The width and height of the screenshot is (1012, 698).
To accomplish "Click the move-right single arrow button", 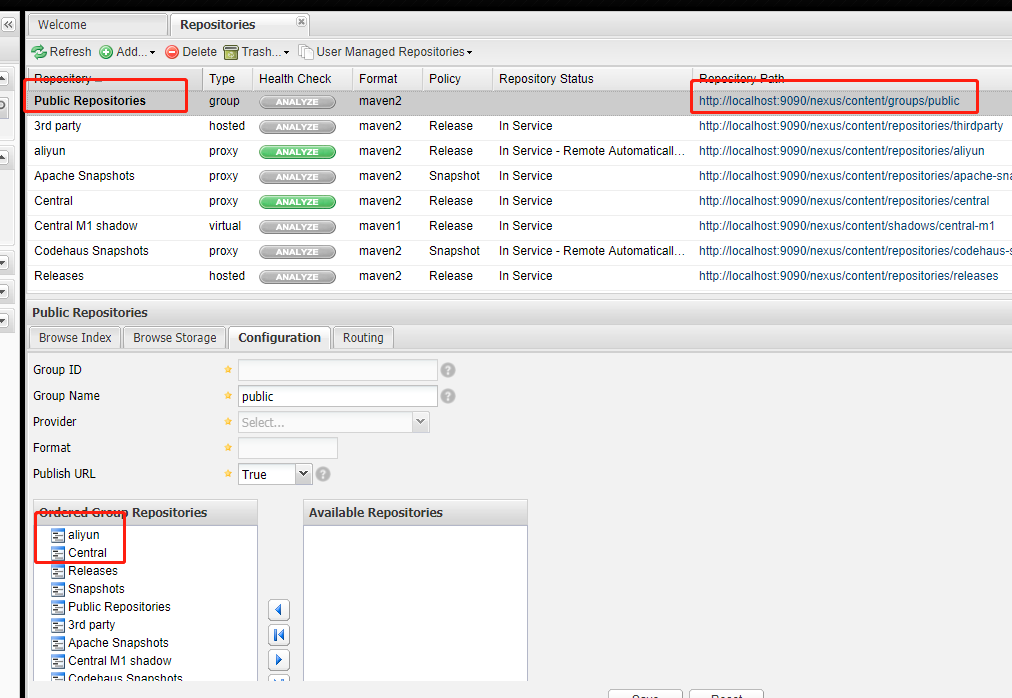I will [x=279, y=660].
